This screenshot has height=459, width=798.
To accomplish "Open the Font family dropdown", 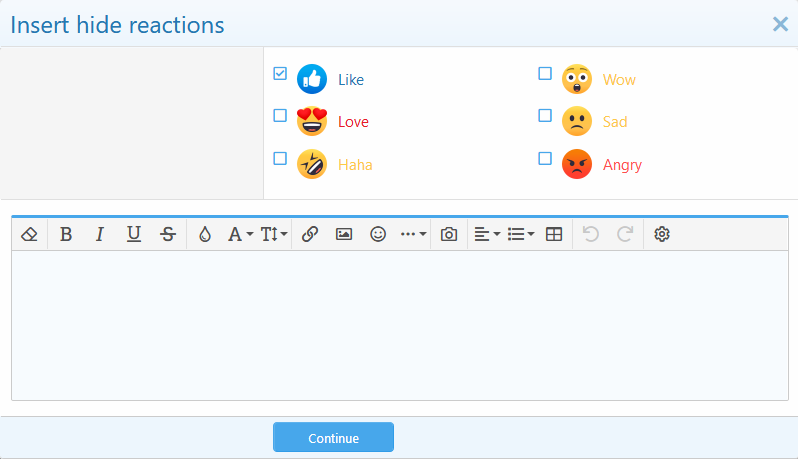I will (240, 234).
